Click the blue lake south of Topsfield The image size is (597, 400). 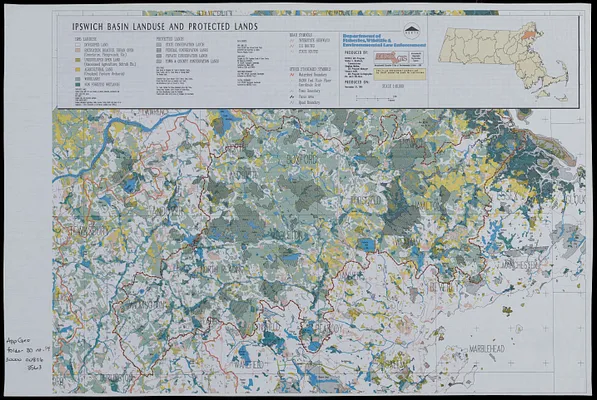366,244
